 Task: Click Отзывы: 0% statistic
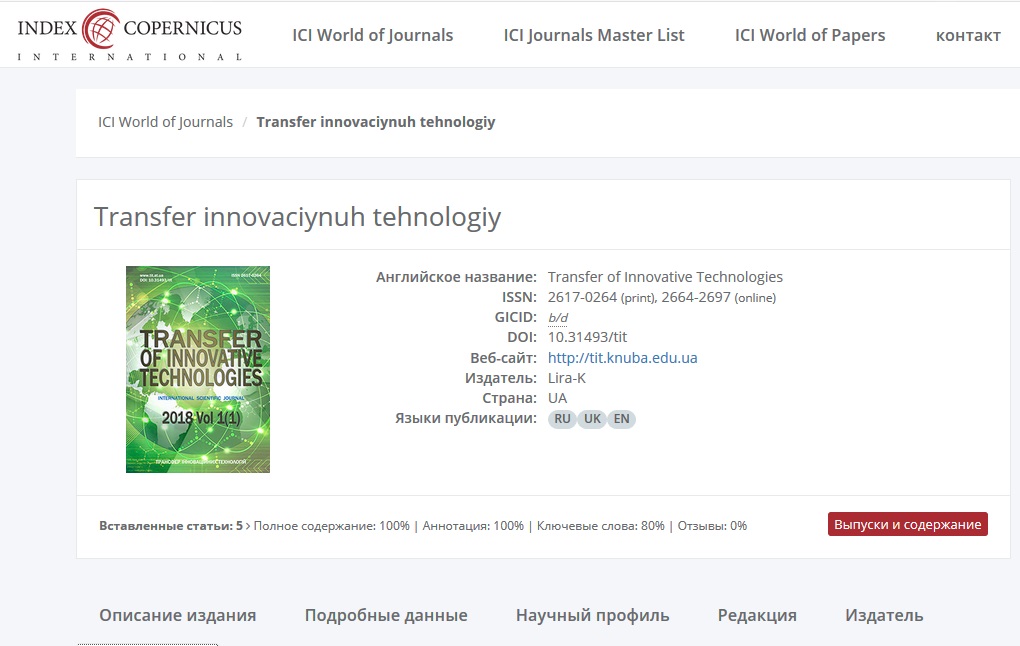(712, 526)
